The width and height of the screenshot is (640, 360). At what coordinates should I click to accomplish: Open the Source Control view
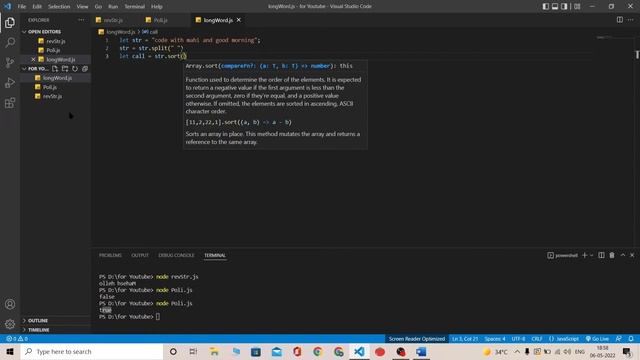[10, 62]
